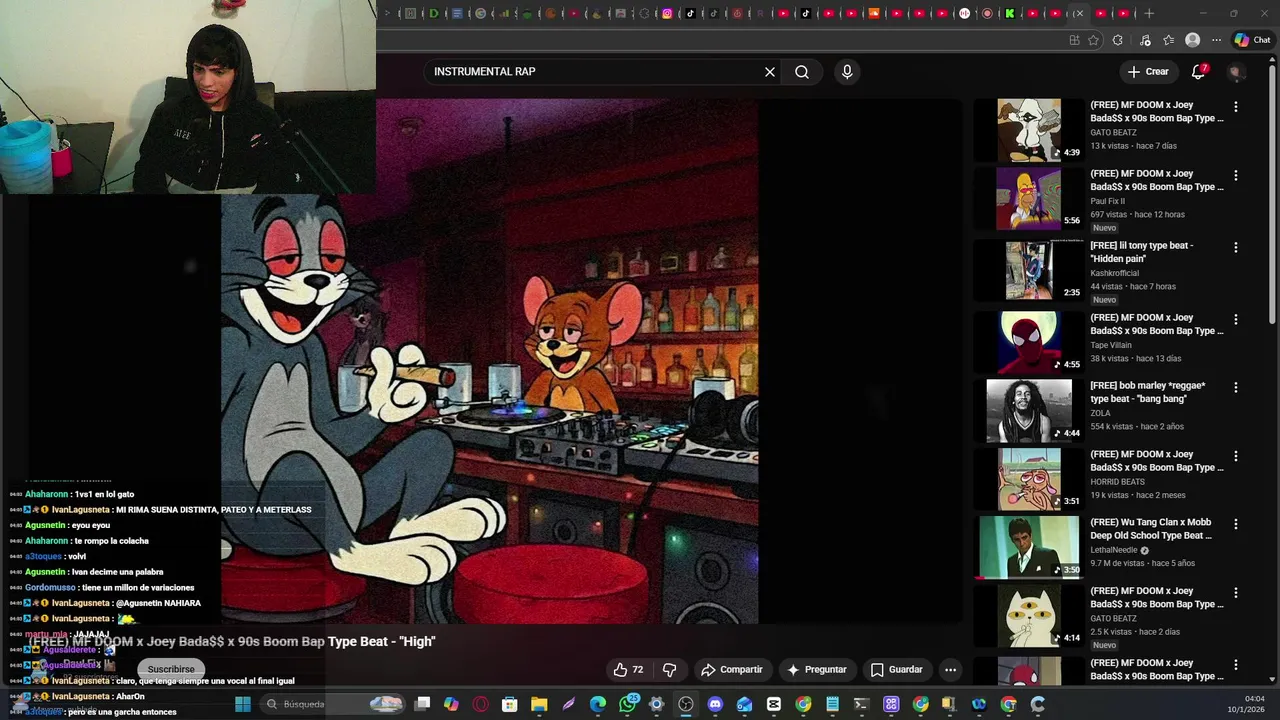Open YouTube notifications bell
Image resolution: width=1280 pixels, height=720 pixels.
click(x=1199, y=72)
